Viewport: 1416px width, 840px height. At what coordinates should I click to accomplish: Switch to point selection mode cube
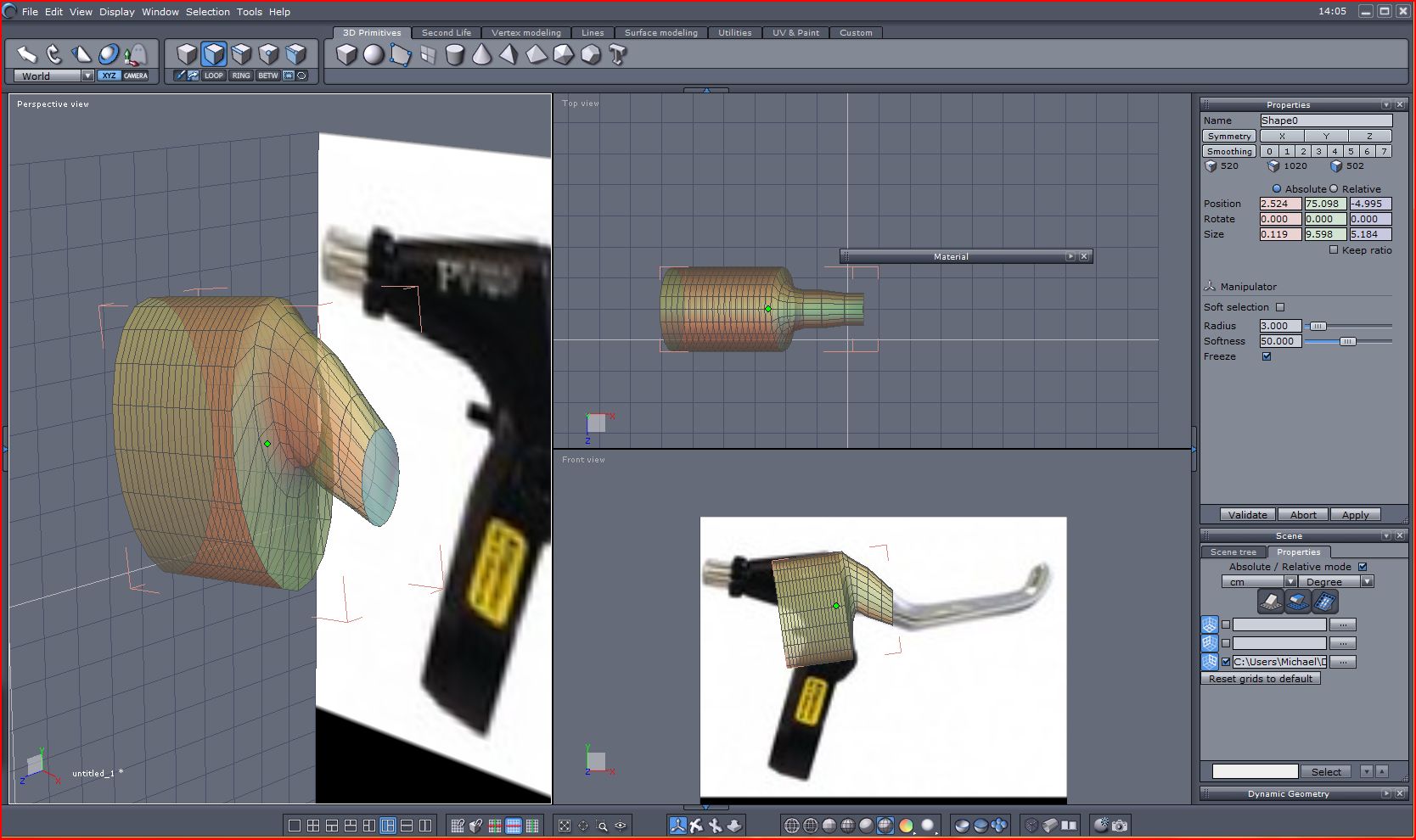[268, 54]
